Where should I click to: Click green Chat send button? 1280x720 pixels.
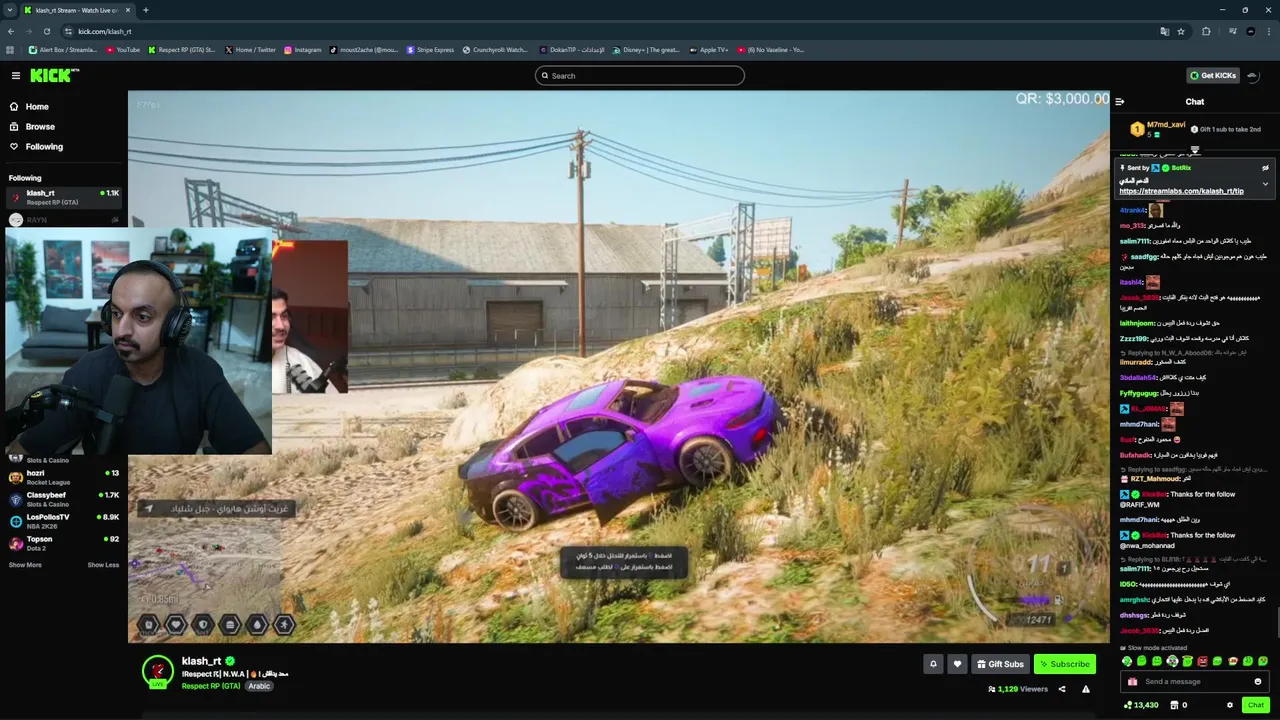click(1256, 705)
